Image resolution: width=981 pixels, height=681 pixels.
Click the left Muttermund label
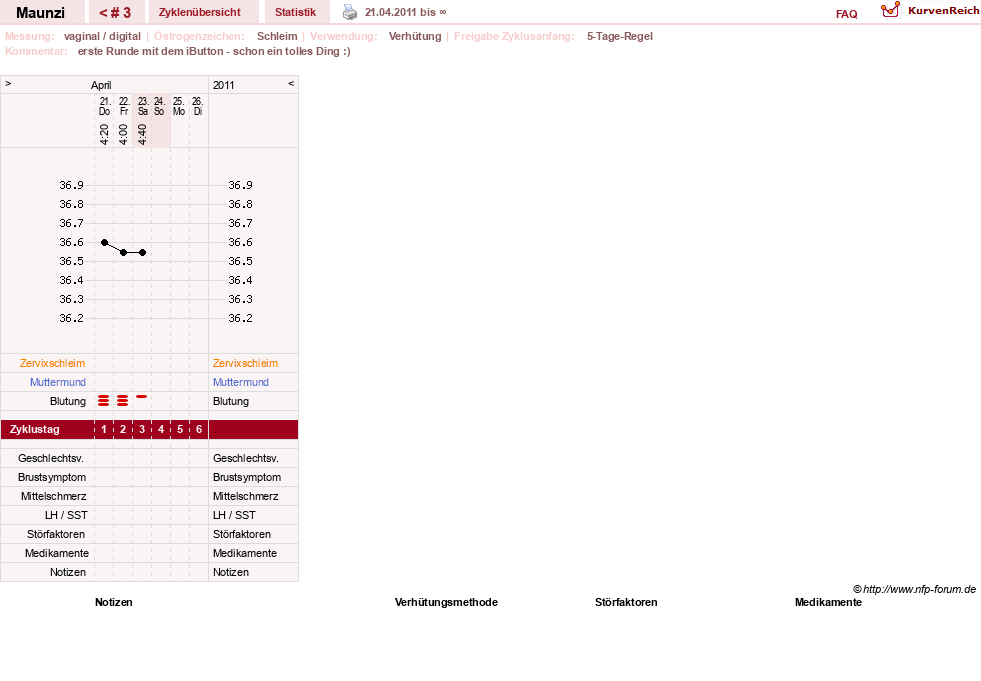click(58, 382)
